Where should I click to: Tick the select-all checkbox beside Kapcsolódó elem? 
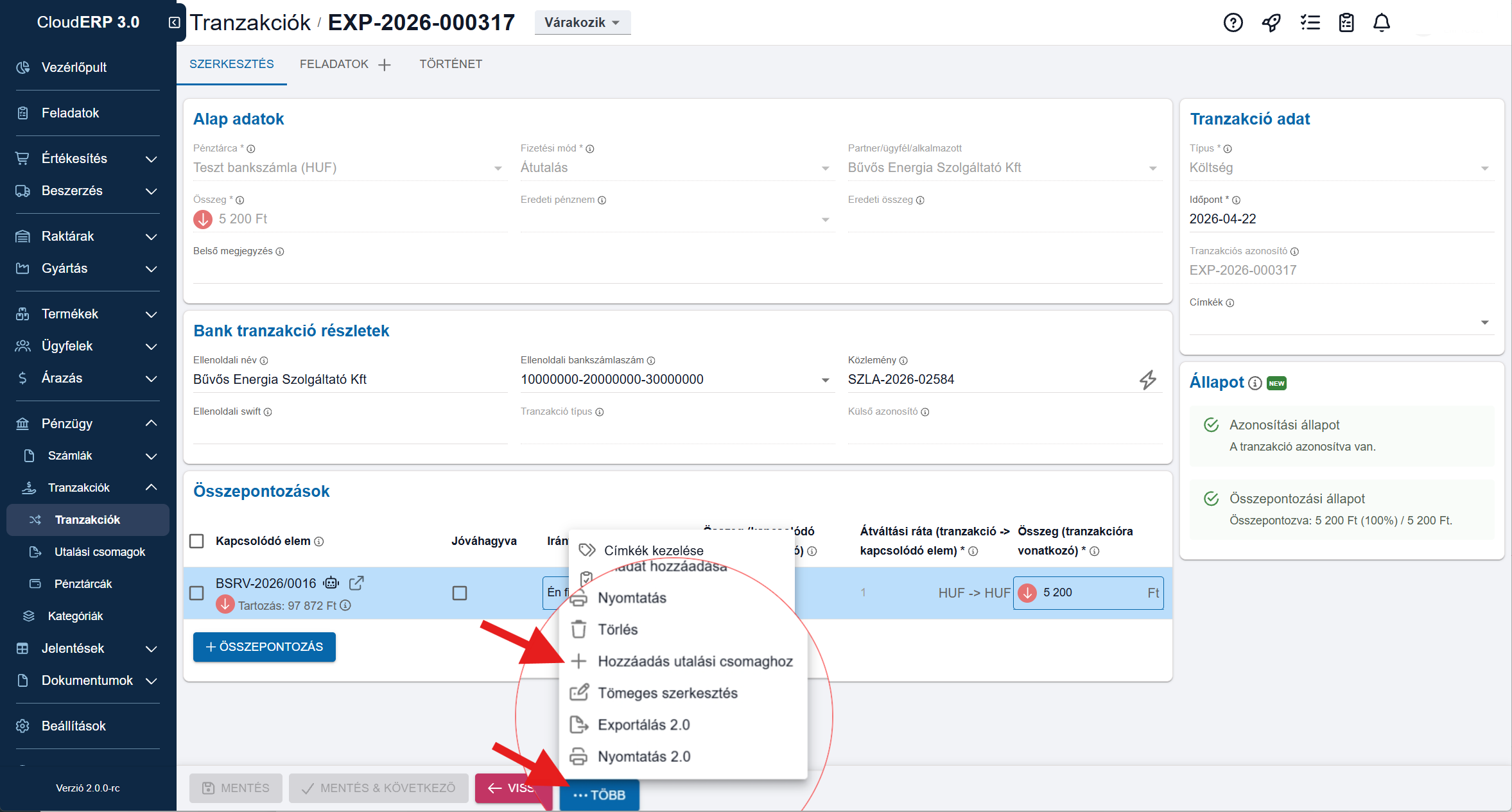197,541
